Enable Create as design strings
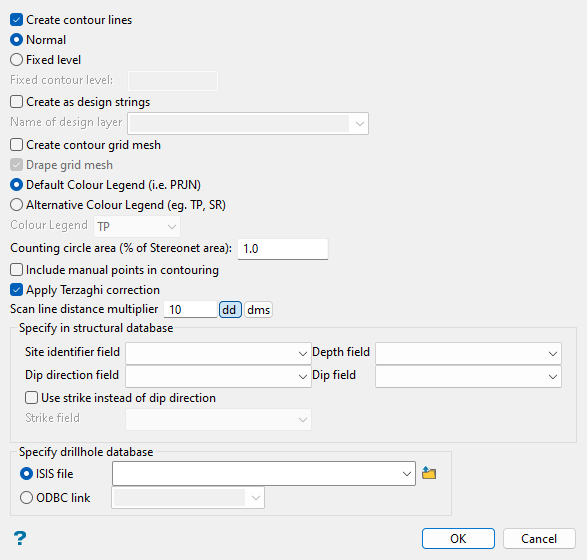Viewport: 587px width, 560px height. [x=16, y=101]
